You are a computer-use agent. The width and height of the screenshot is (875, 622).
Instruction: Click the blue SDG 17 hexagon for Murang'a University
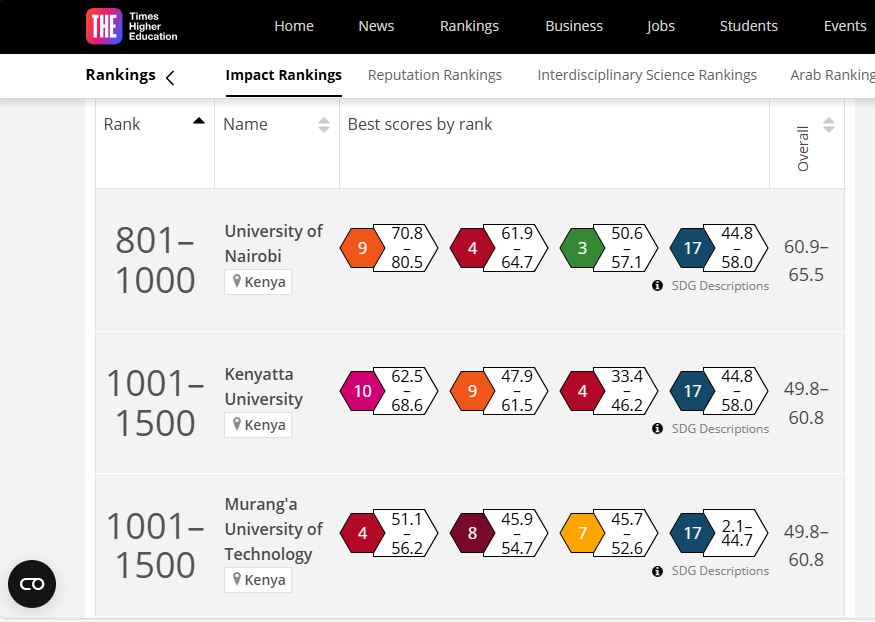(x=692, y=533)
